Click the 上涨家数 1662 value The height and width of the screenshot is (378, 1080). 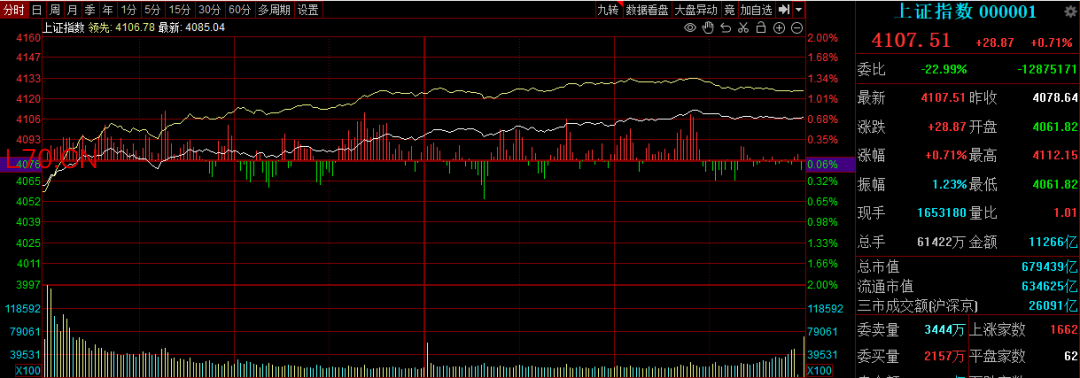1064,331
